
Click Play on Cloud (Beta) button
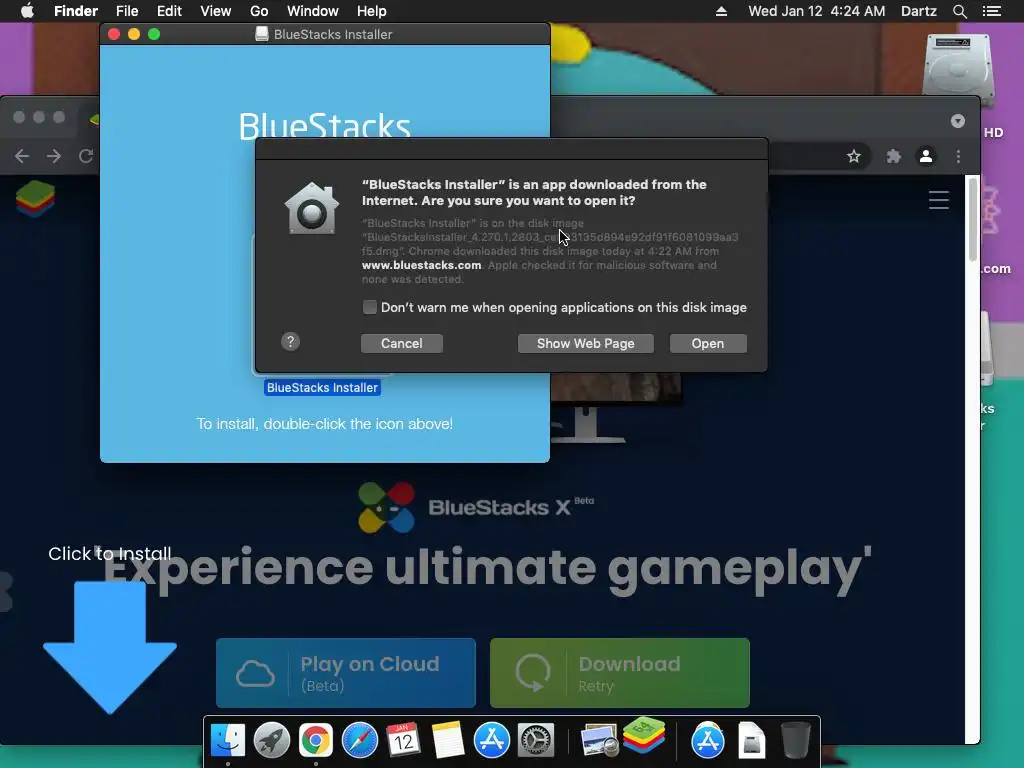click(345, 673)
